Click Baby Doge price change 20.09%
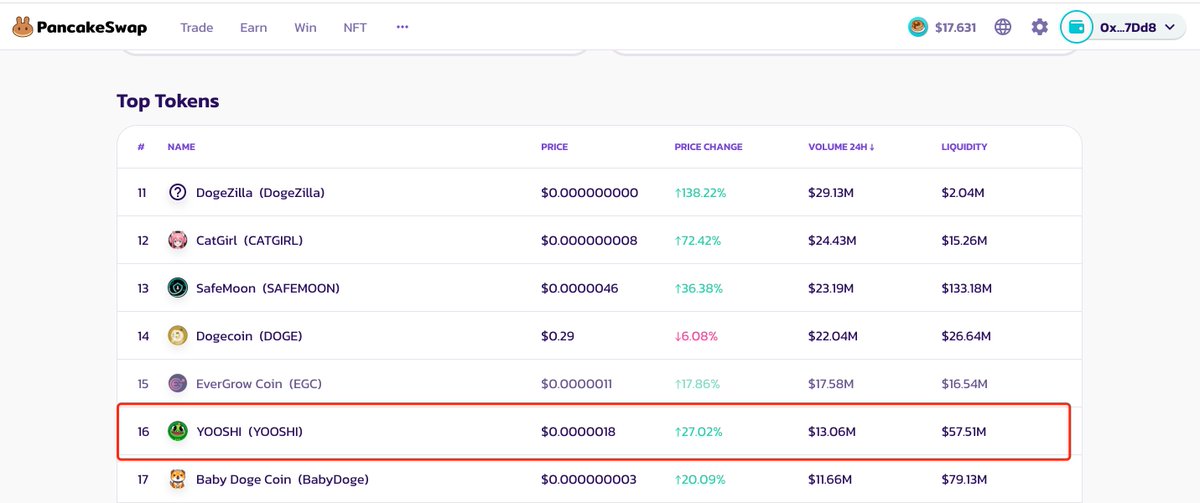 pos(698,480)
